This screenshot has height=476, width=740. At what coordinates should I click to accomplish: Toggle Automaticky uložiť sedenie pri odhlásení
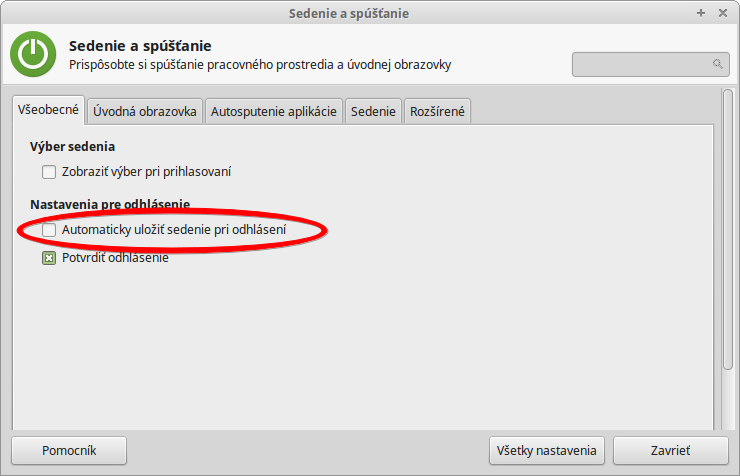[49, 230]
